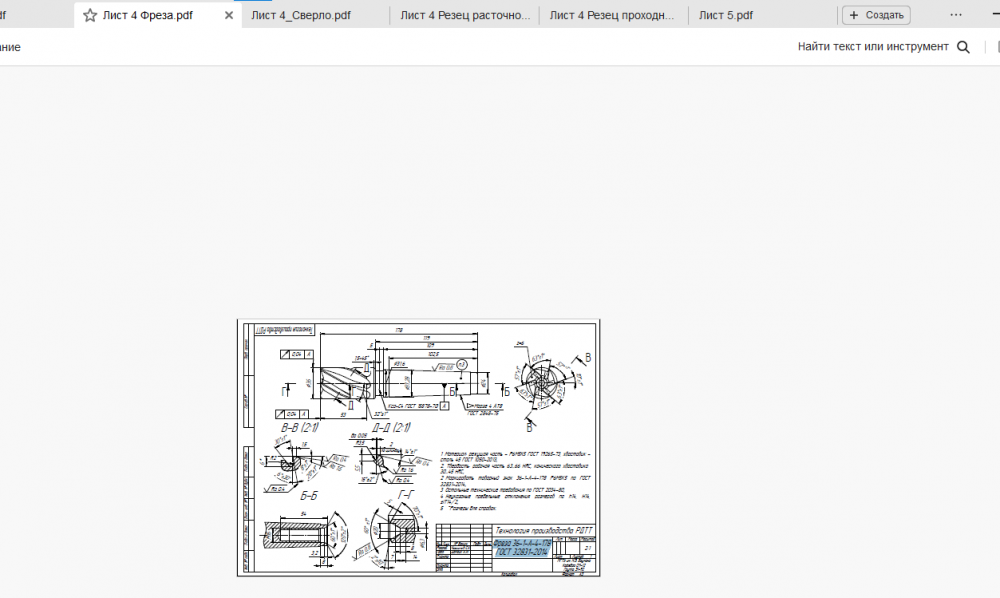
Task: Click the Г-Г section label in drawing
Action: [x=405, y=495]
